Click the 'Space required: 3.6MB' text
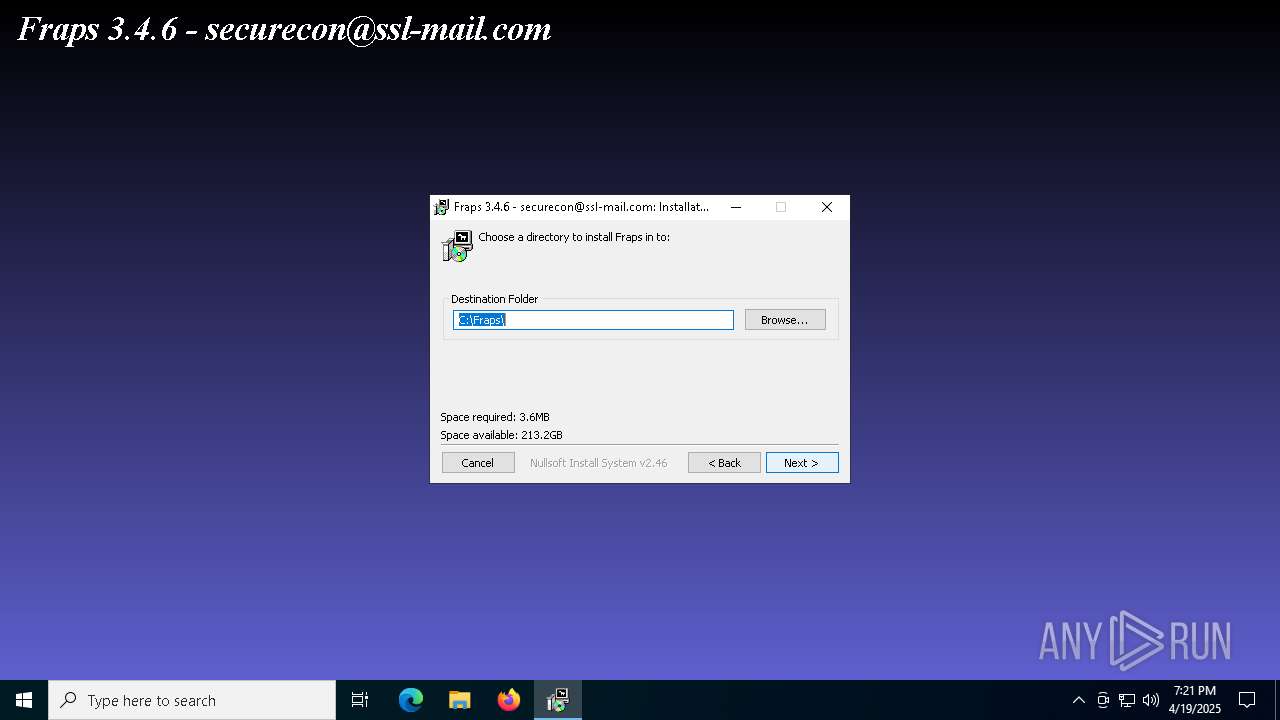Image resolution: width=1280 pixels, height=720 pixels. 495,417
